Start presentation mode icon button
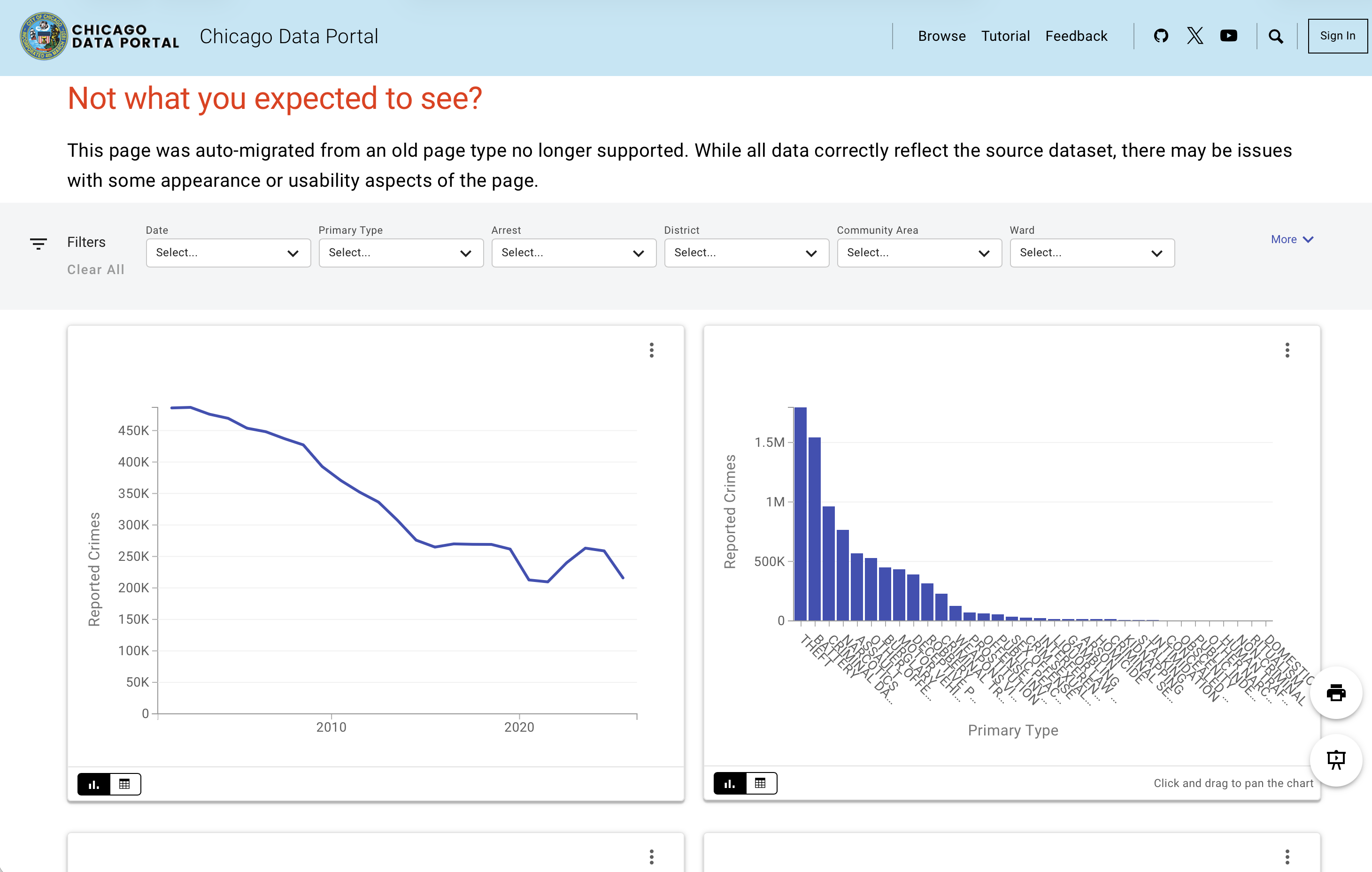The width and height of the screenshot is (1372, 872). click(1335, 759)
